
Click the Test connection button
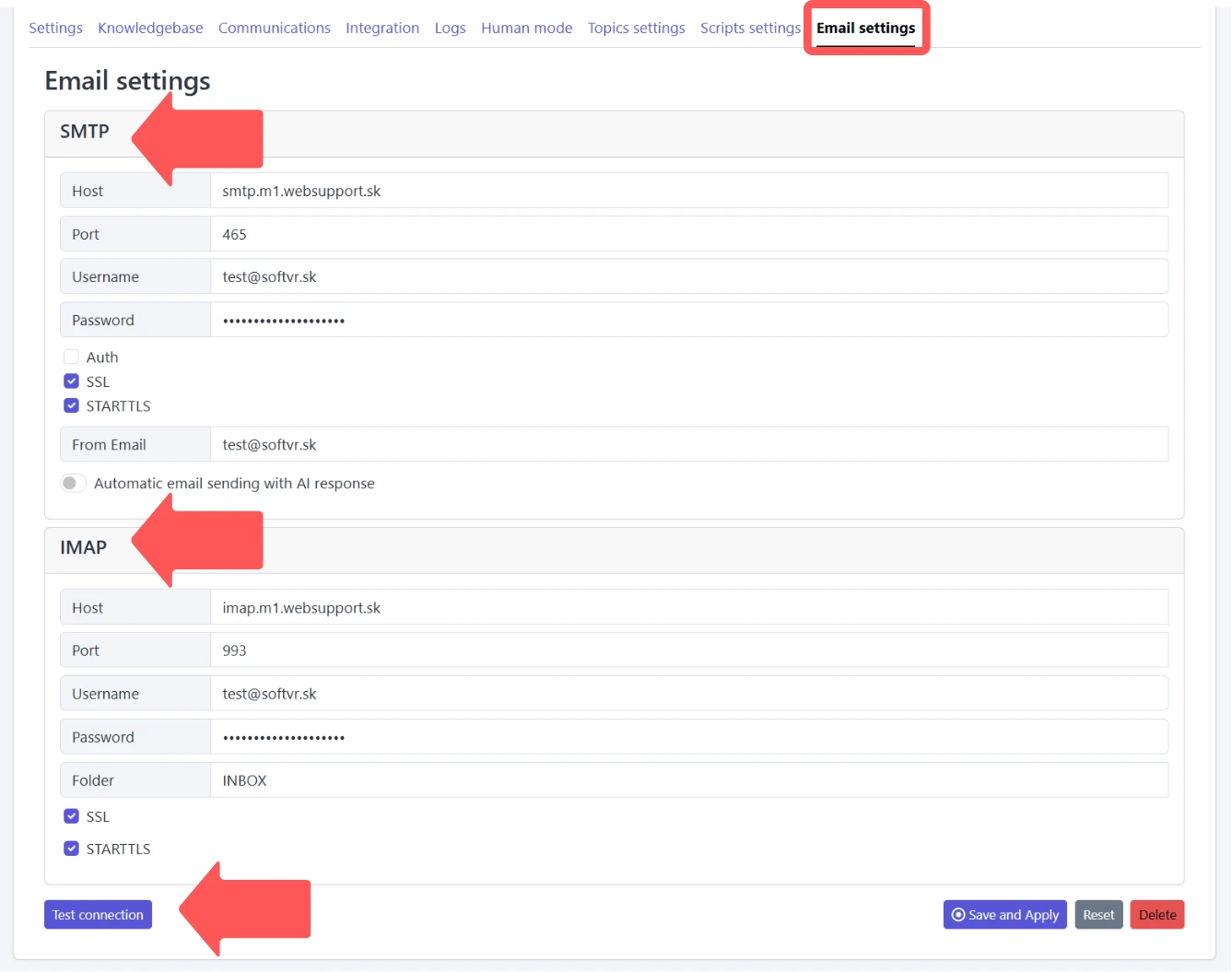point(98,914)
